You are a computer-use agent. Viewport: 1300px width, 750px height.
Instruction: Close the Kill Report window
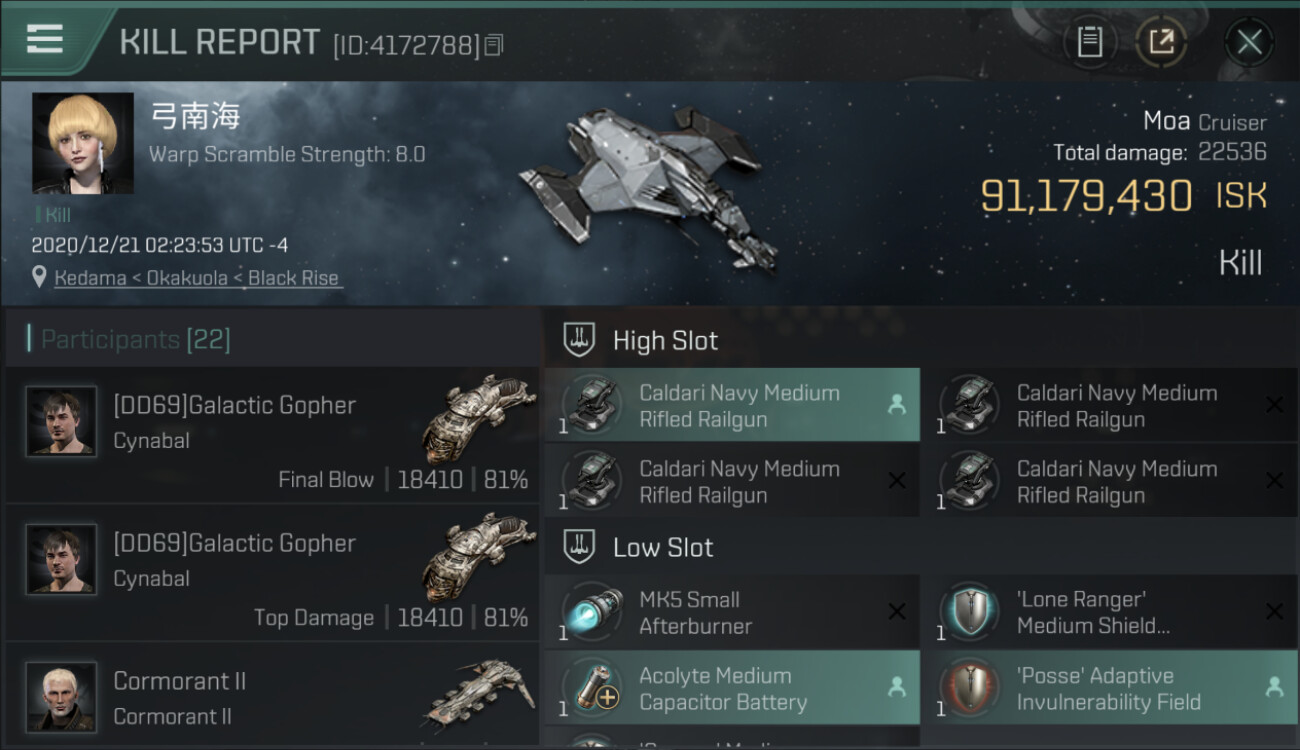1249,42
